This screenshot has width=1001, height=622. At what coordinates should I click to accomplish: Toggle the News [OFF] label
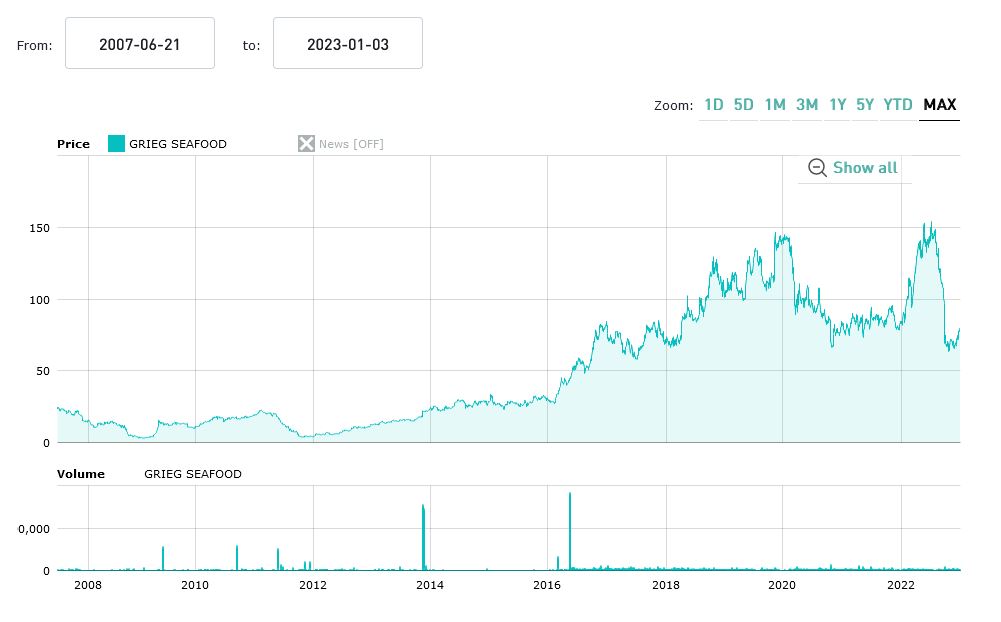pyautogui.click(x=351, y=144)
